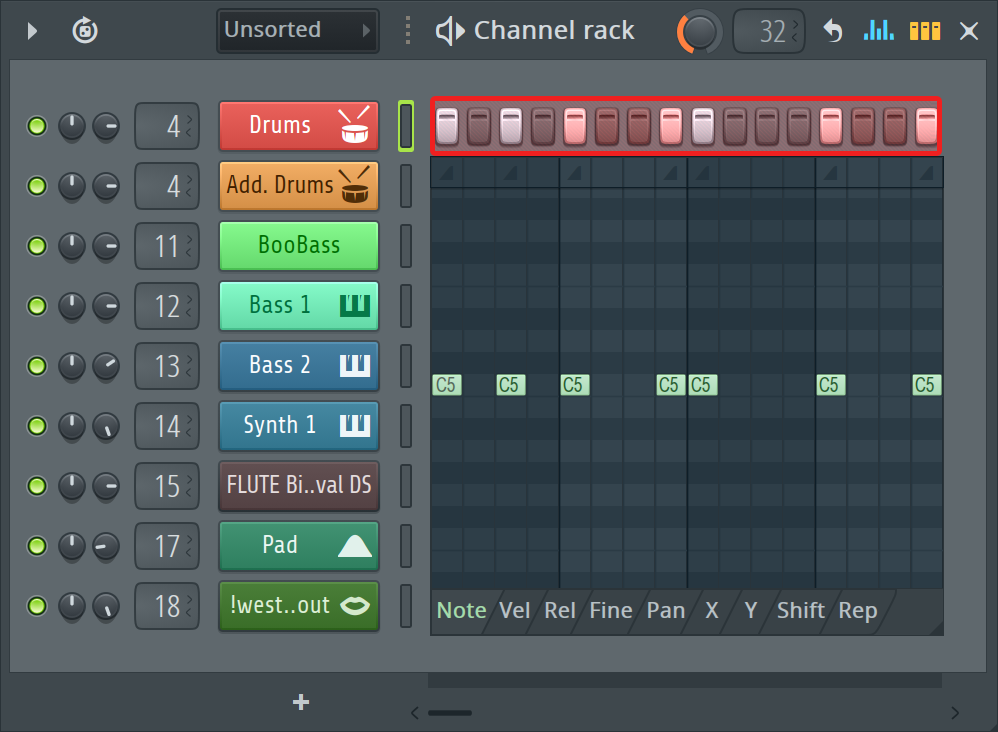Add a new channel with plus button
The width and height of the screenshot is (998, 732).
click(x=300, y=702)
